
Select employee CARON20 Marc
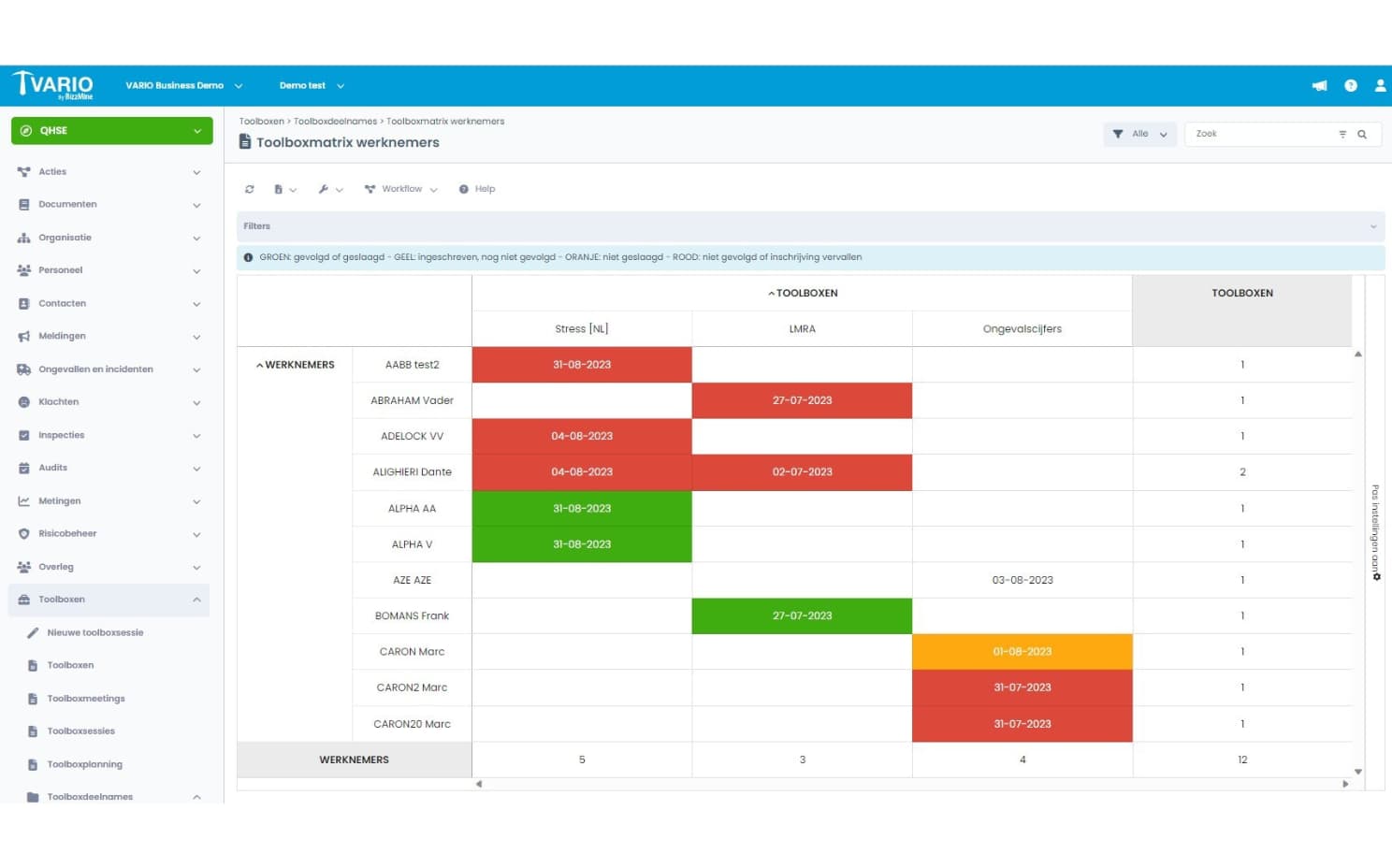413,724
